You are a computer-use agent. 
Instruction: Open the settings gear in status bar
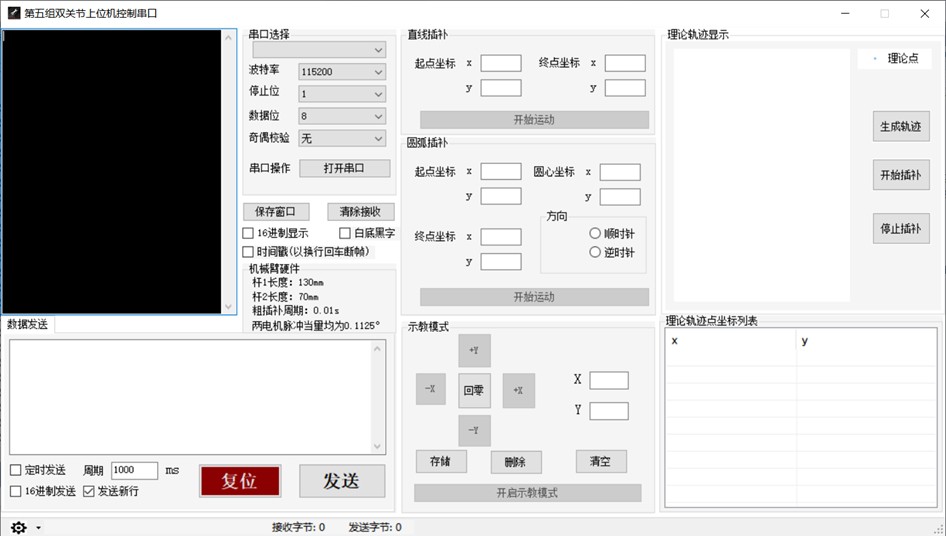(x=19, y=528)
